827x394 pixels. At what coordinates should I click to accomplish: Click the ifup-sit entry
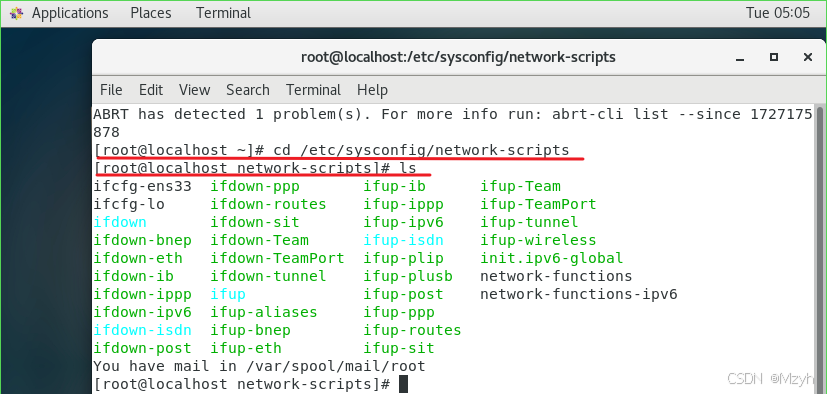click(x=399, y=348)
